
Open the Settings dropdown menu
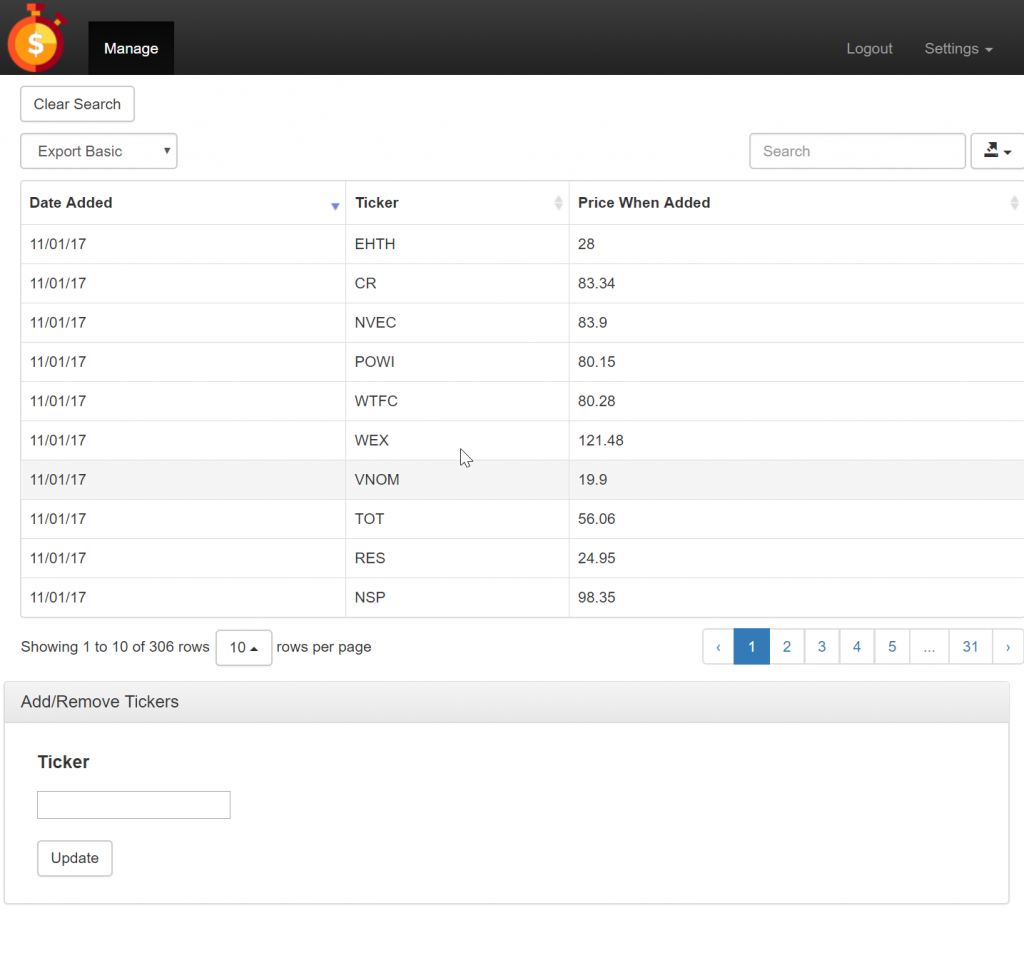coord(958,48)
